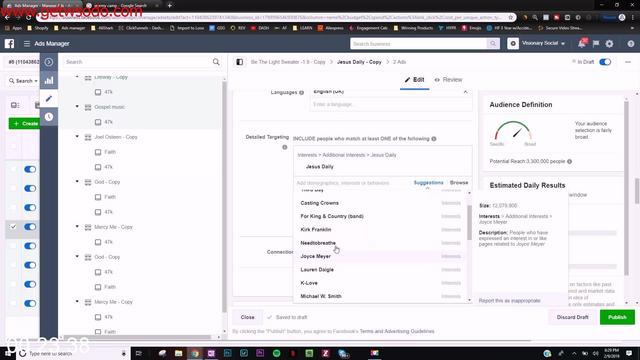Open the help question mark icon
The image size is (640, 360).
pyautogui.click(x=631, y=43)
